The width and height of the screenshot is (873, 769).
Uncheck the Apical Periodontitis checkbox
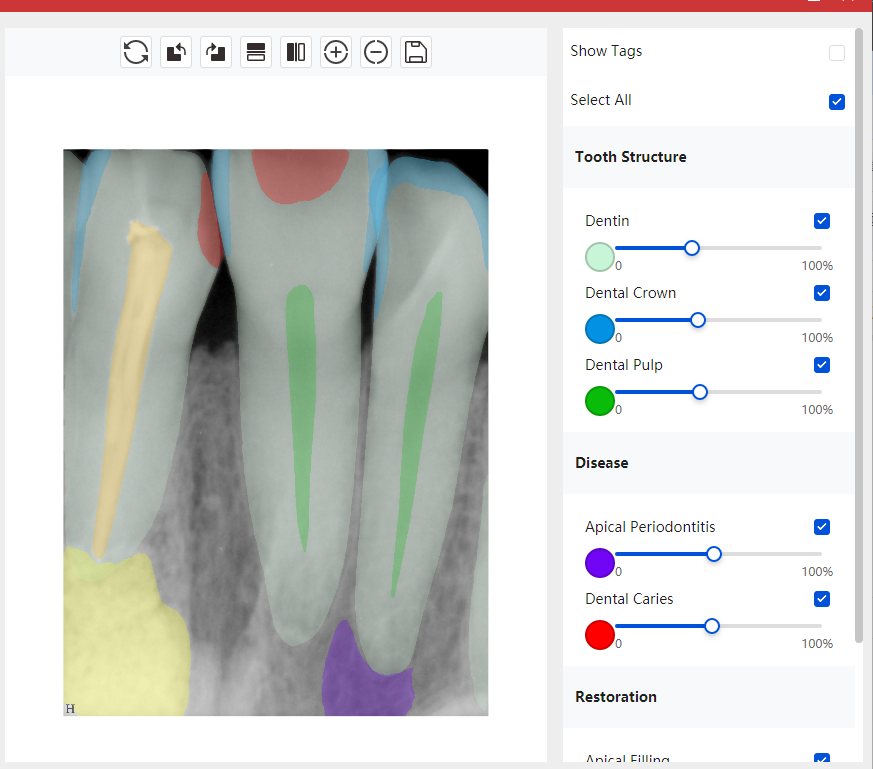pyautogui.click(x=822, y=527)
